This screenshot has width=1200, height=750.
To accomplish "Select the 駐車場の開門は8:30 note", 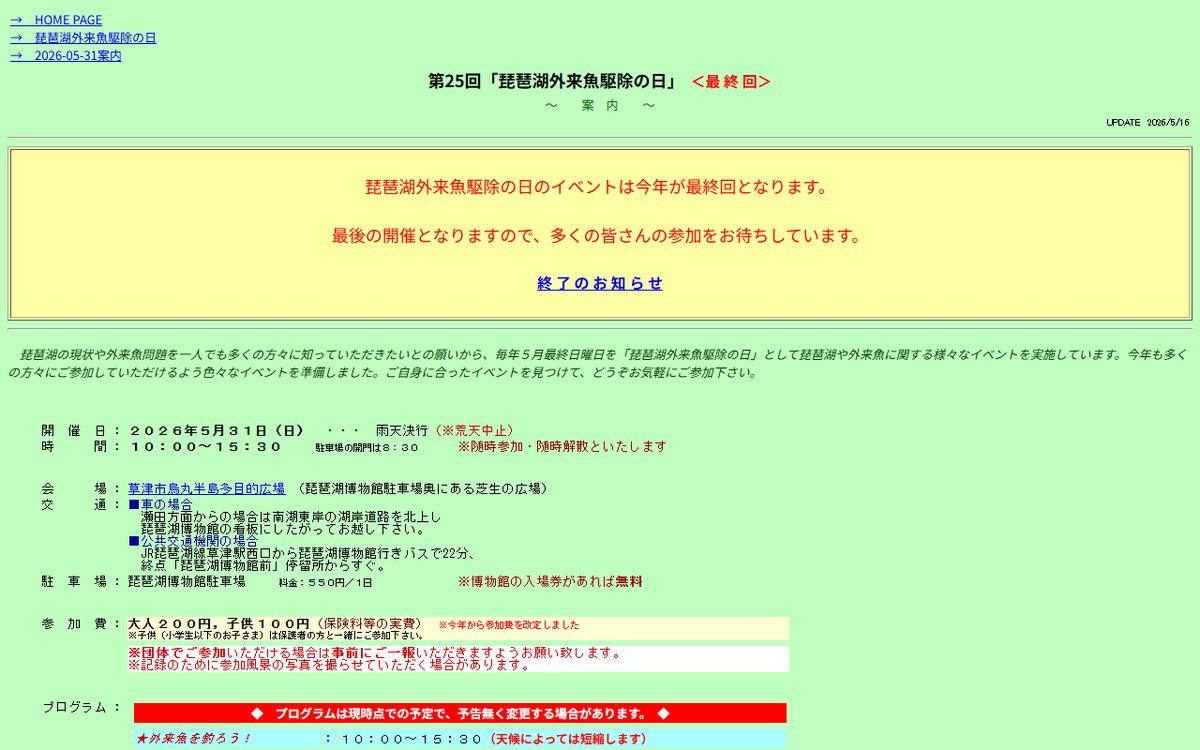I will pos(367,448).
